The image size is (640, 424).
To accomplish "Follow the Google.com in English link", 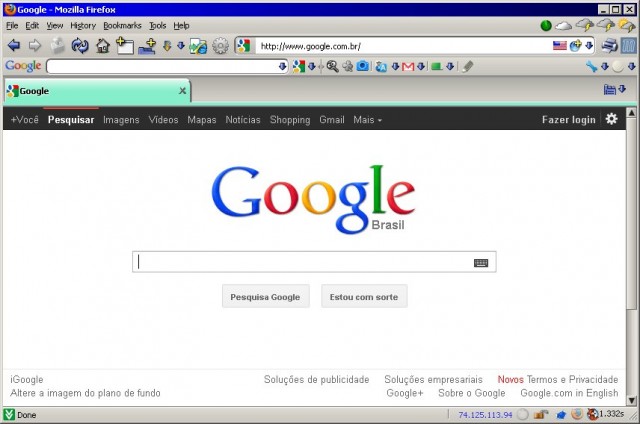I will point(569,393).
